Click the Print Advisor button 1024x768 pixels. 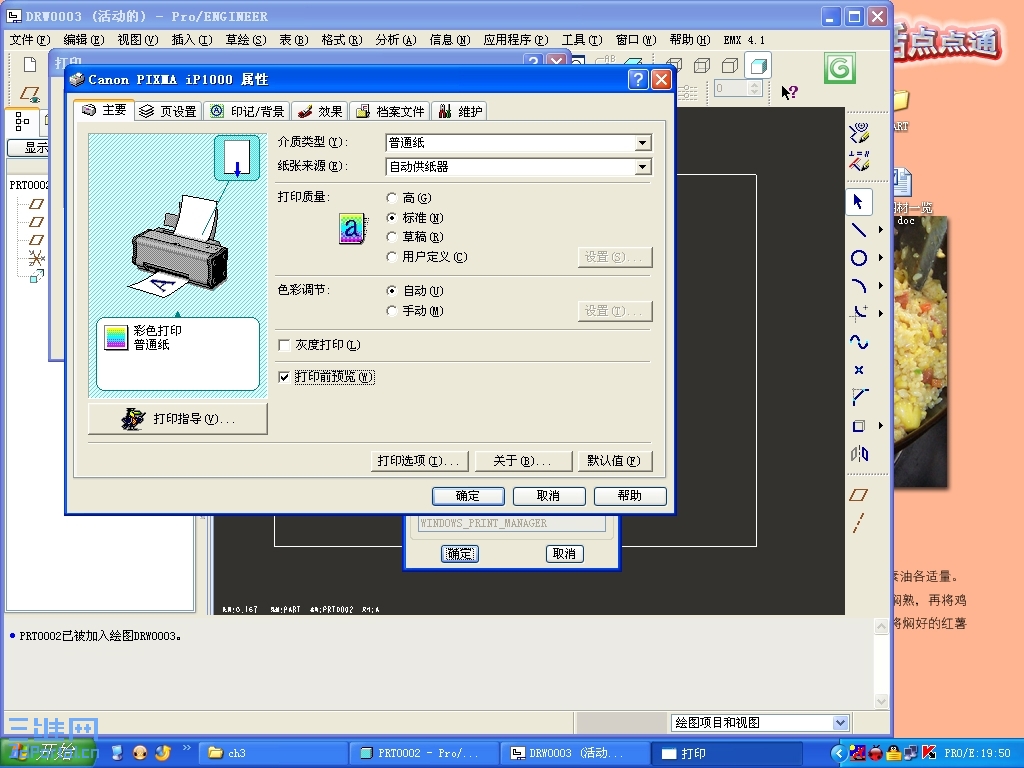[x=178, y=419]
